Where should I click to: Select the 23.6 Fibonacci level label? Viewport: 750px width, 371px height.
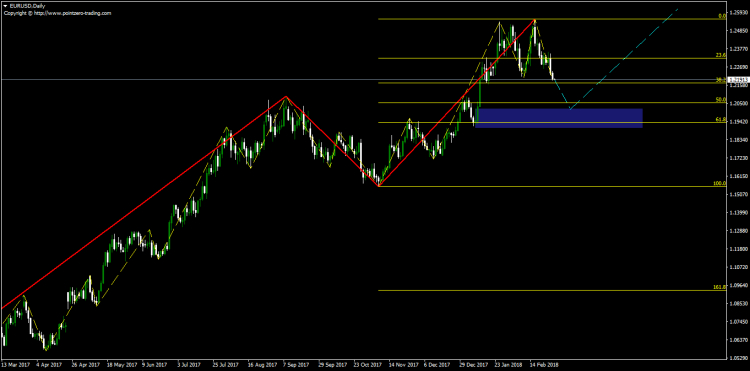click(721, 55)
